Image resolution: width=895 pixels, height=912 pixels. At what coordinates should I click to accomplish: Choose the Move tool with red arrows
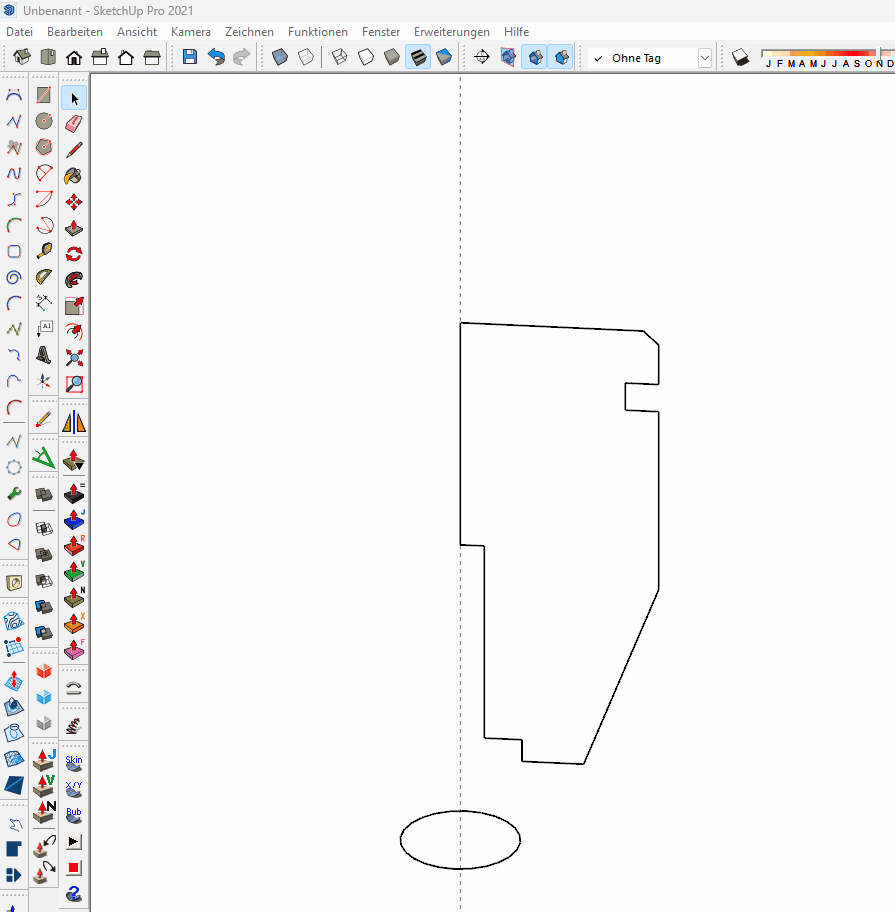pos(74,201)
